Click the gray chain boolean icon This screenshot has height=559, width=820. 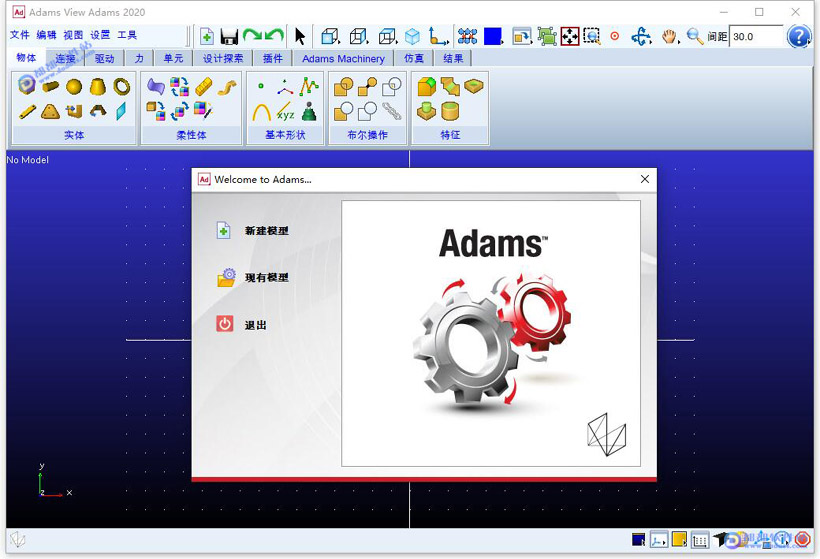pyautogui.click(x=392, y=110)
